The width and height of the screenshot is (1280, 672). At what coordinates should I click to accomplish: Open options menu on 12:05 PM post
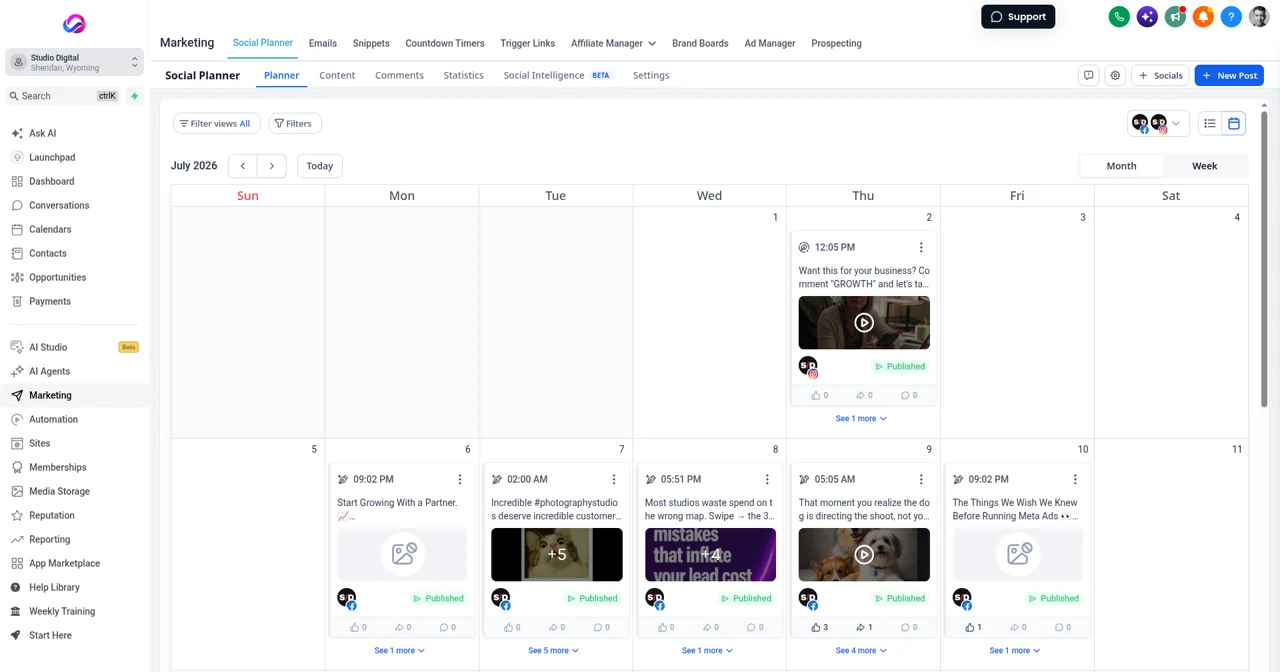tap(921, 247)
